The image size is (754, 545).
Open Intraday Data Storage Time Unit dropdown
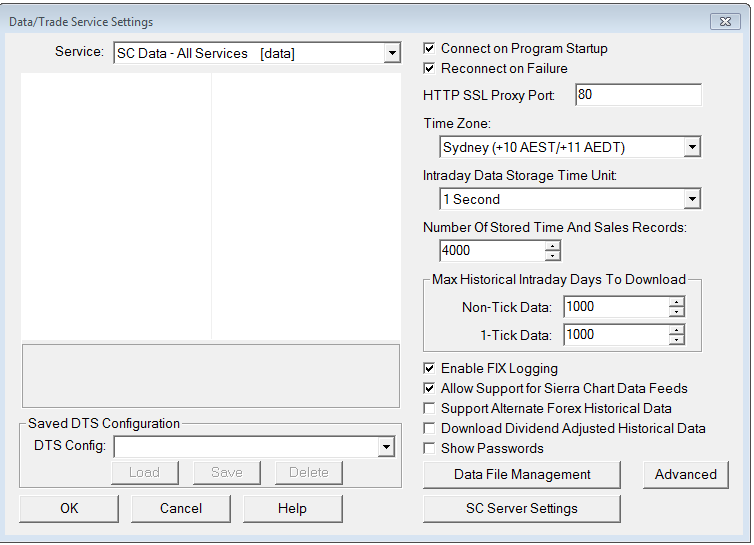(692, 199)
